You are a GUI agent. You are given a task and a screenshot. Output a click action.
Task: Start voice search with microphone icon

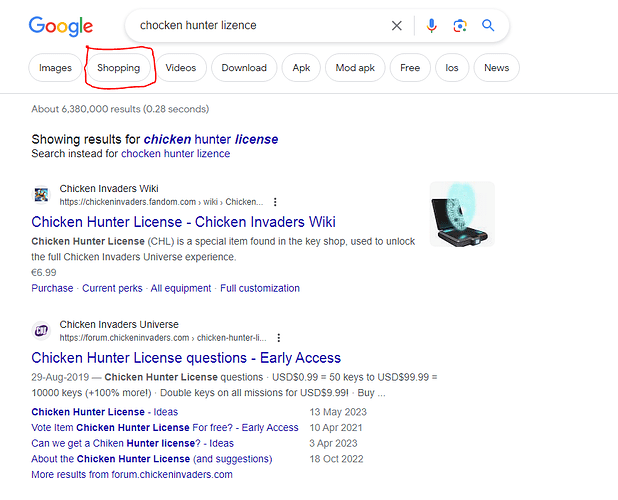tap(431, 25)
